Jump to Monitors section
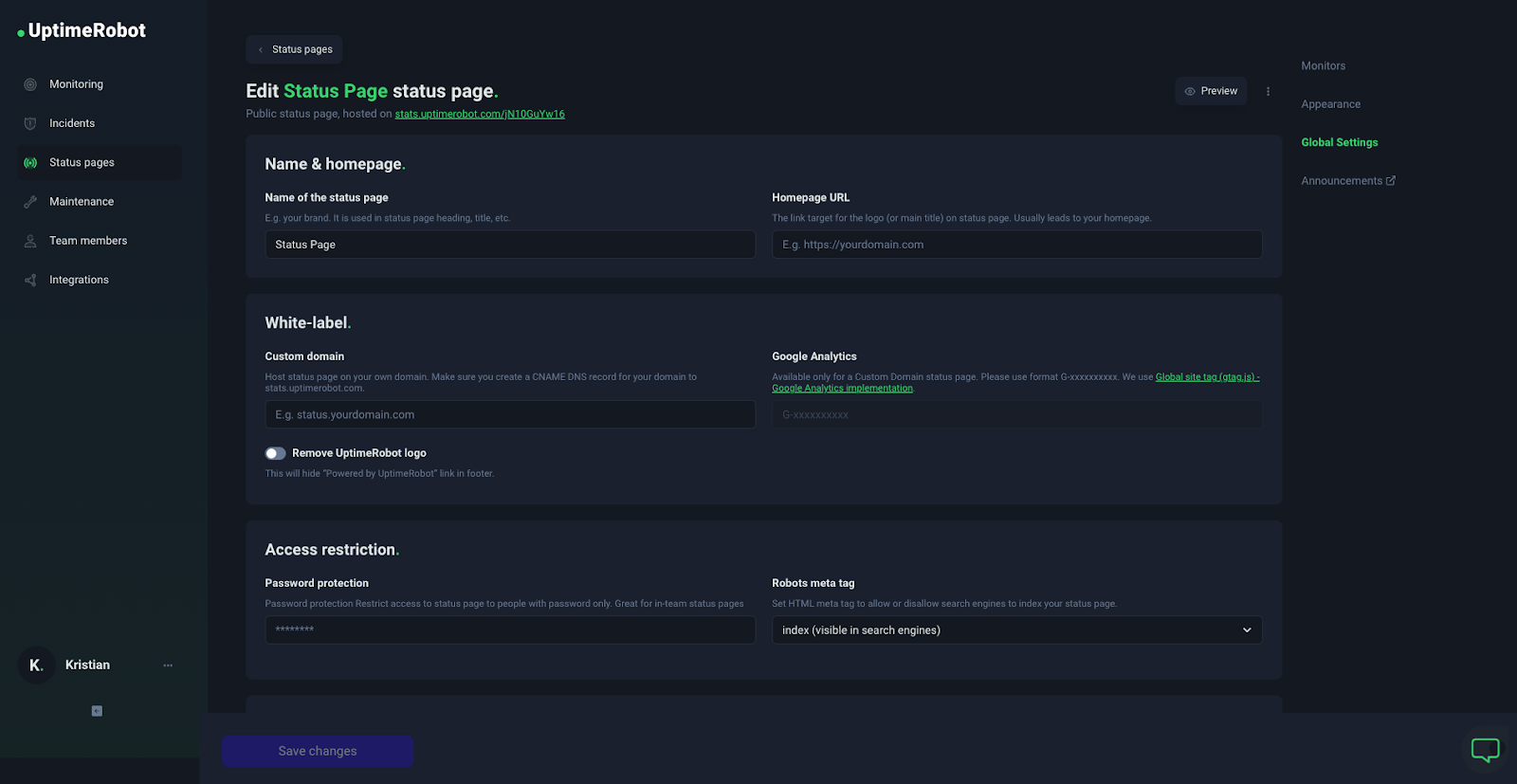Image resolution: width=1517 pixels, height=784 pixels. click(1323, 65)
